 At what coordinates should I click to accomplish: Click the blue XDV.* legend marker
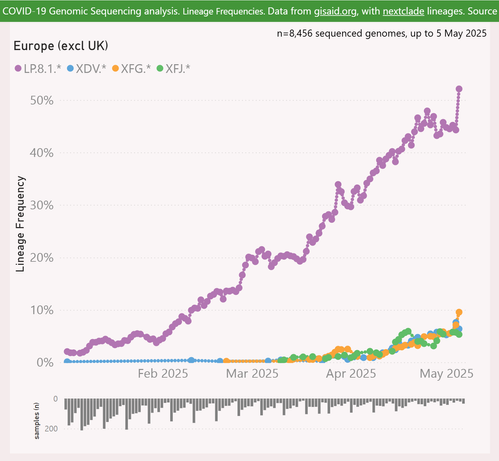[x=70, y=69]
